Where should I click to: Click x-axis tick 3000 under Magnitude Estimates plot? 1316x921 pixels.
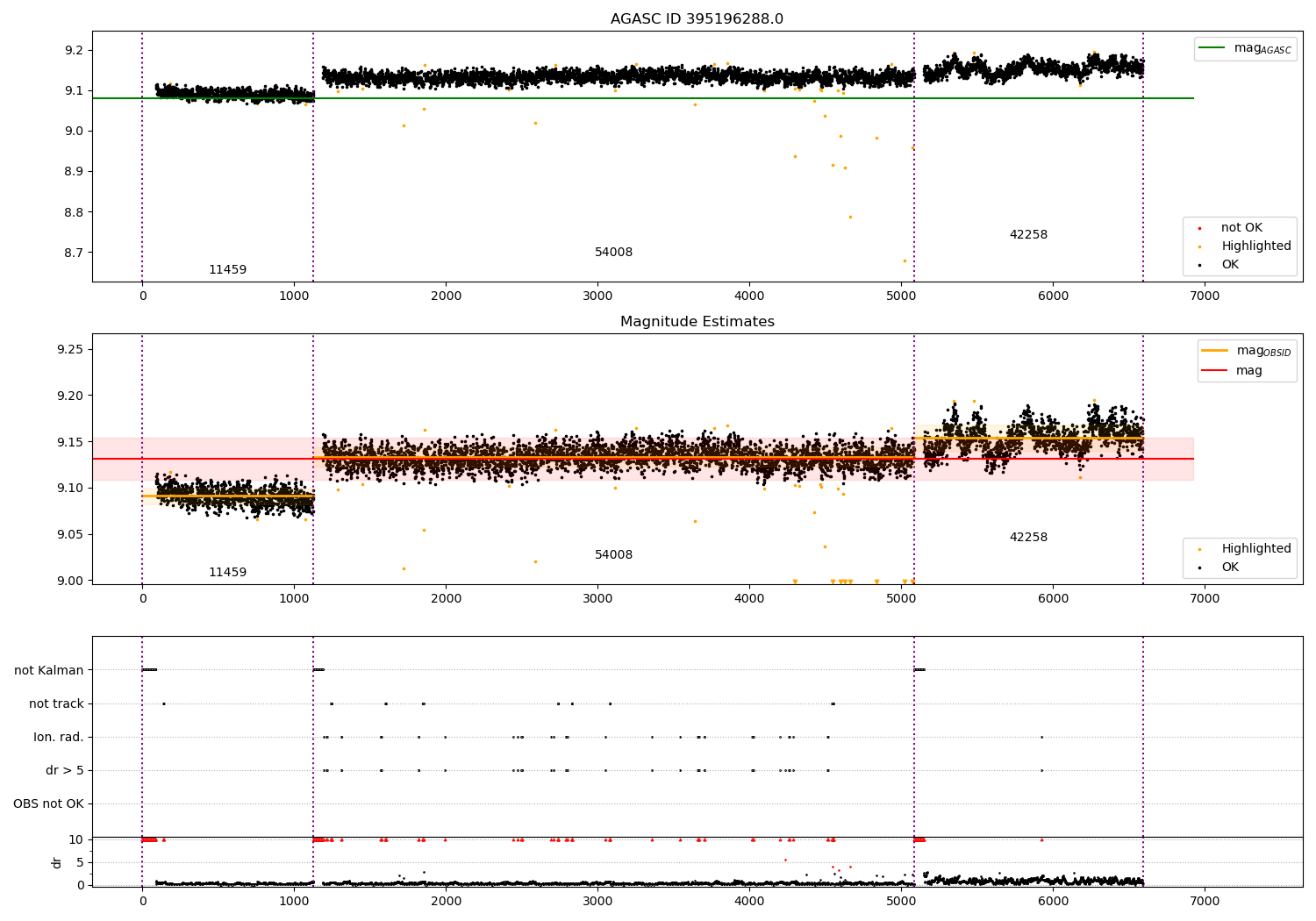coord(597,599)
